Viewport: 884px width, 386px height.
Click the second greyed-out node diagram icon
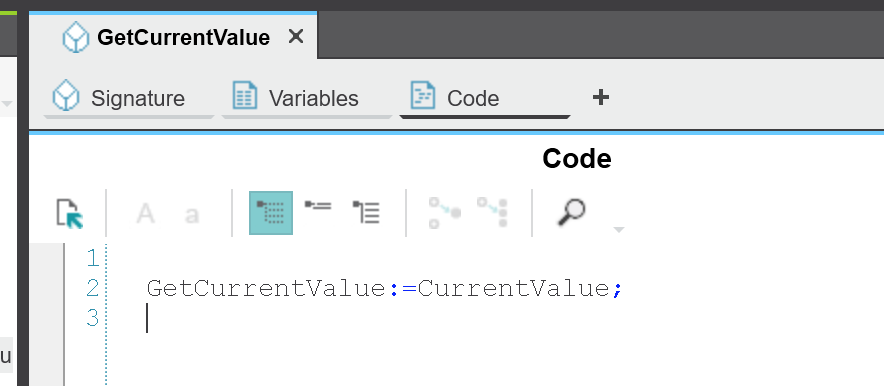pyautogui.click(x=492, y=212)
